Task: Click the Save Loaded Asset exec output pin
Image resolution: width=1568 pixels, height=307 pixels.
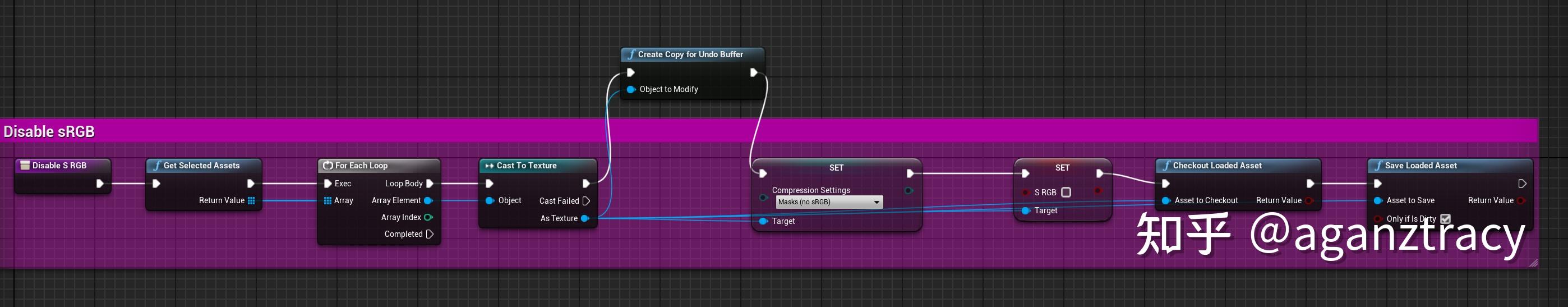Action: tap(1522, 184)
